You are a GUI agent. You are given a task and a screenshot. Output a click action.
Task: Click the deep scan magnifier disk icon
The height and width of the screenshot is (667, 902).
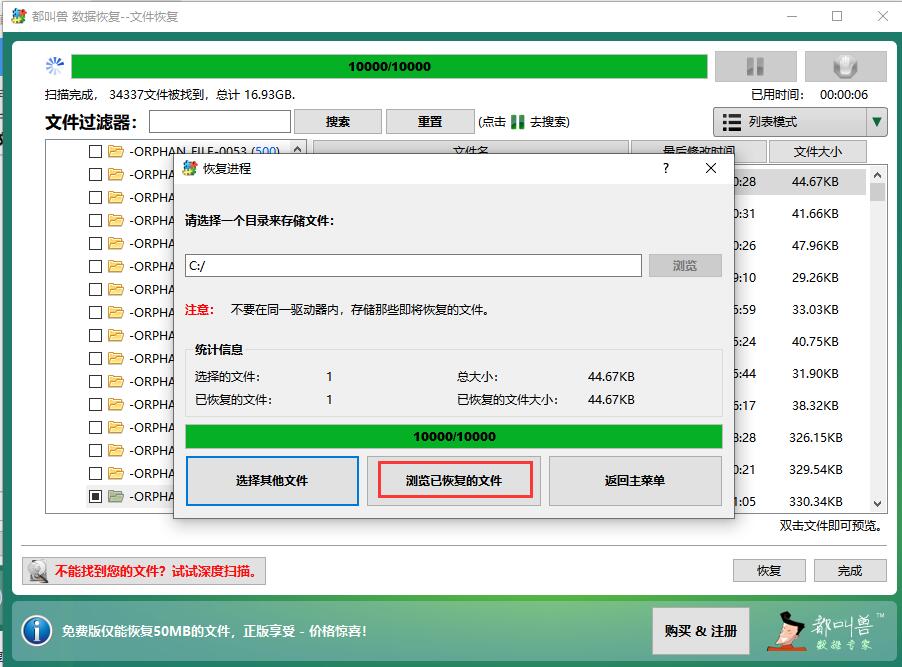[x=38, y=571]
